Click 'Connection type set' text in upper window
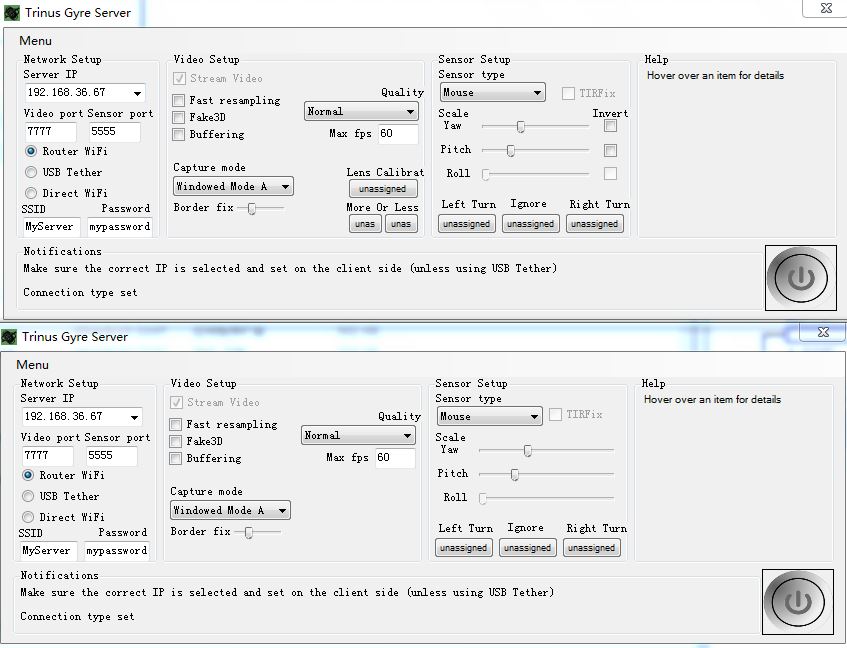The height and width of the screenshot is (648, 847). tap(80, 293)
